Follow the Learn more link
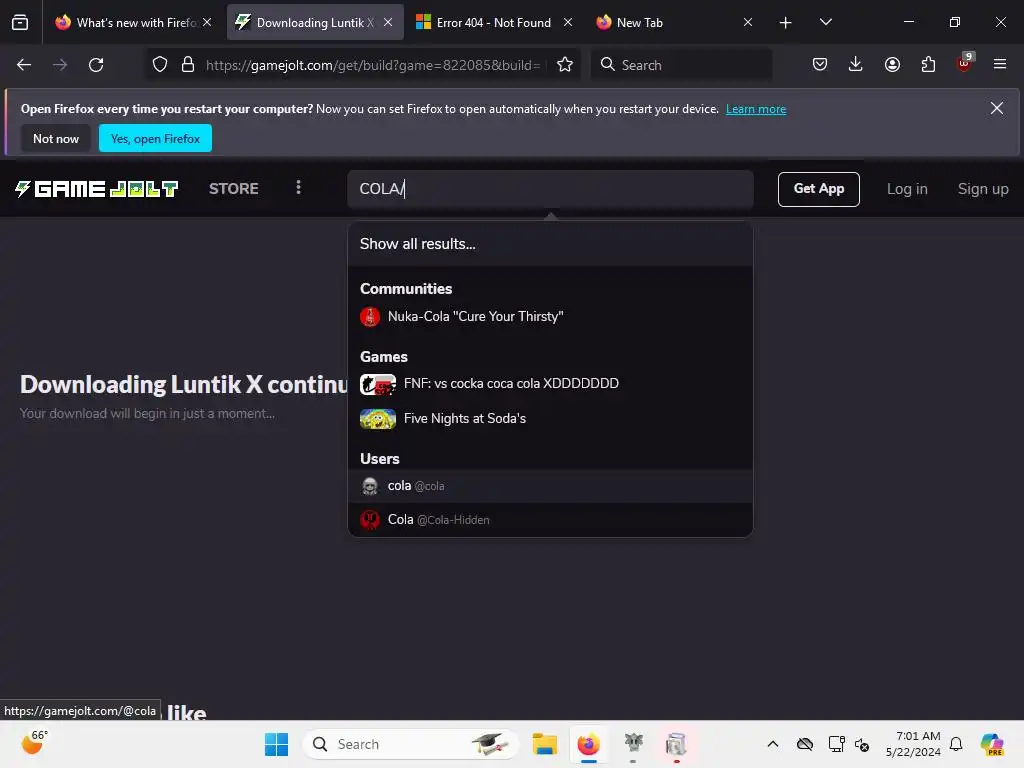Image resolution: width=1024 pixels, height=768 pixels. coord(756,109)
